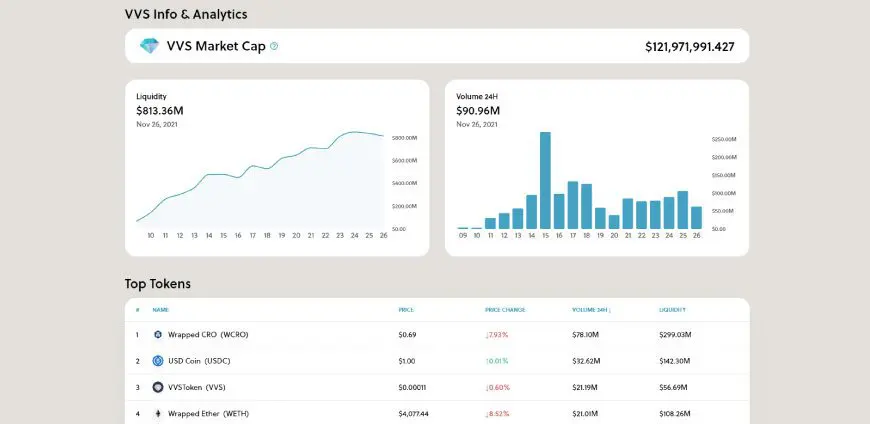This screenshot has height=424, width=870.
Task: Select the volume bar for day 20
Action: [614, 222]
